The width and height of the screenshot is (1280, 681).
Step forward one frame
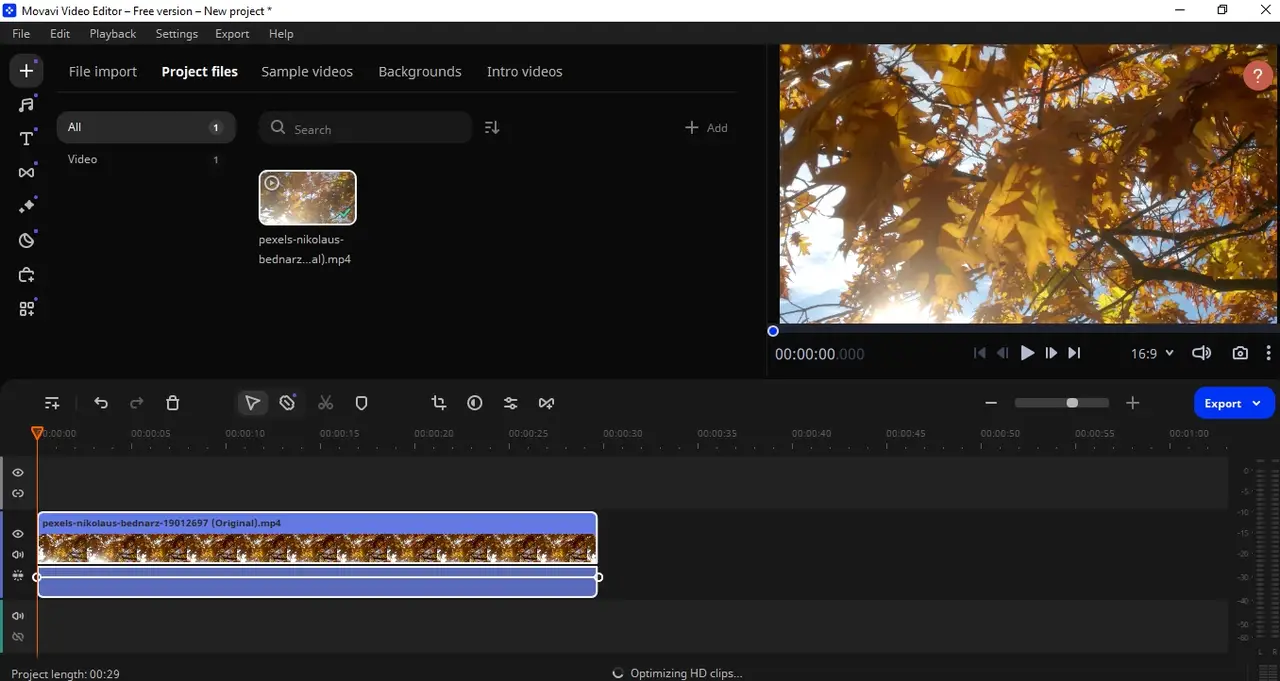(1051, 353)
